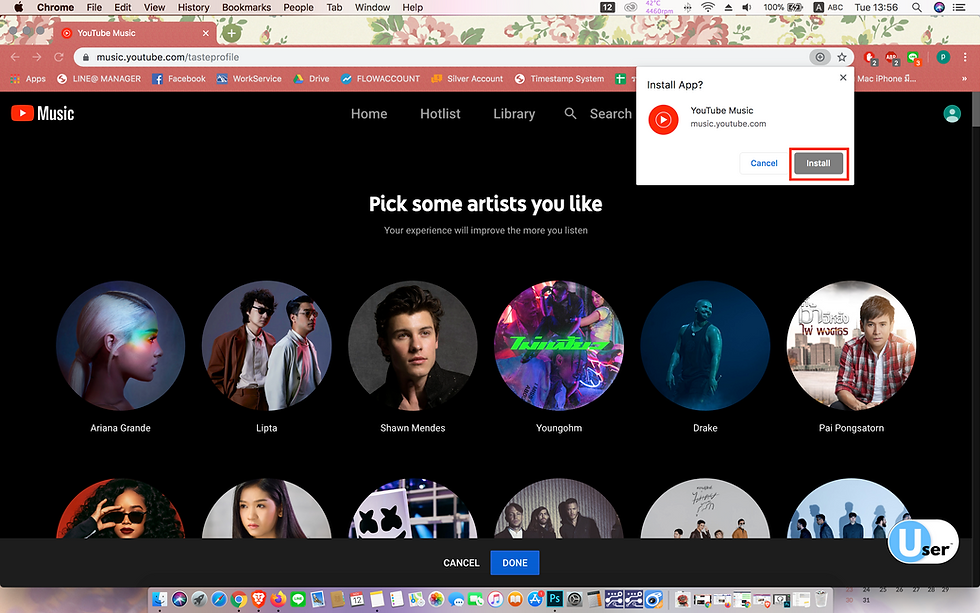Open Safari from the Dock

point(219,599)
